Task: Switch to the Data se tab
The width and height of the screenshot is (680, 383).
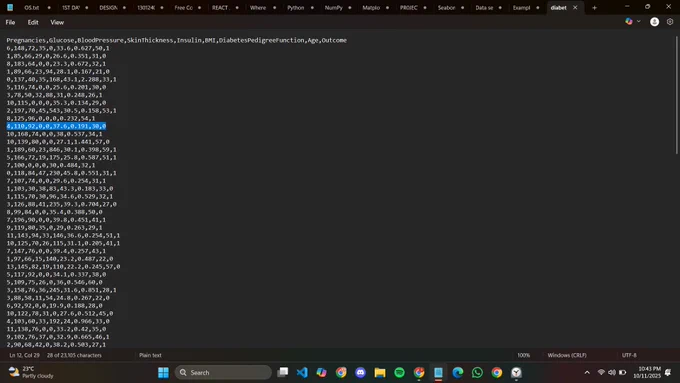Action: click(x=484, y=8)
